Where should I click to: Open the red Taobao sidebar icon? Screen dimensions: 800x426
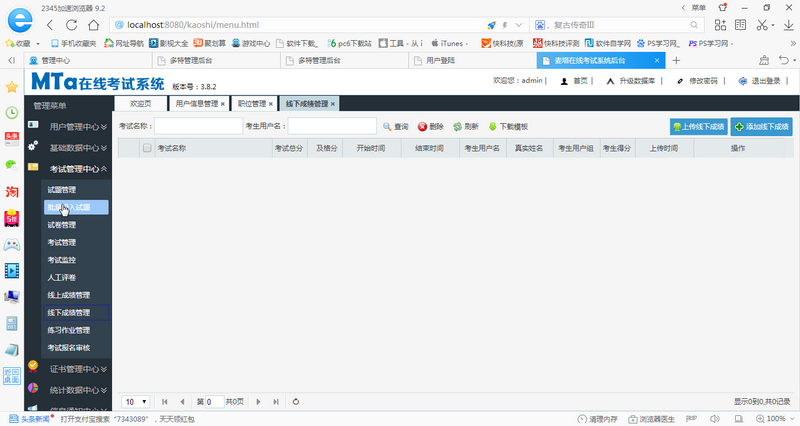pyautogui.click(x=12, y=192)
